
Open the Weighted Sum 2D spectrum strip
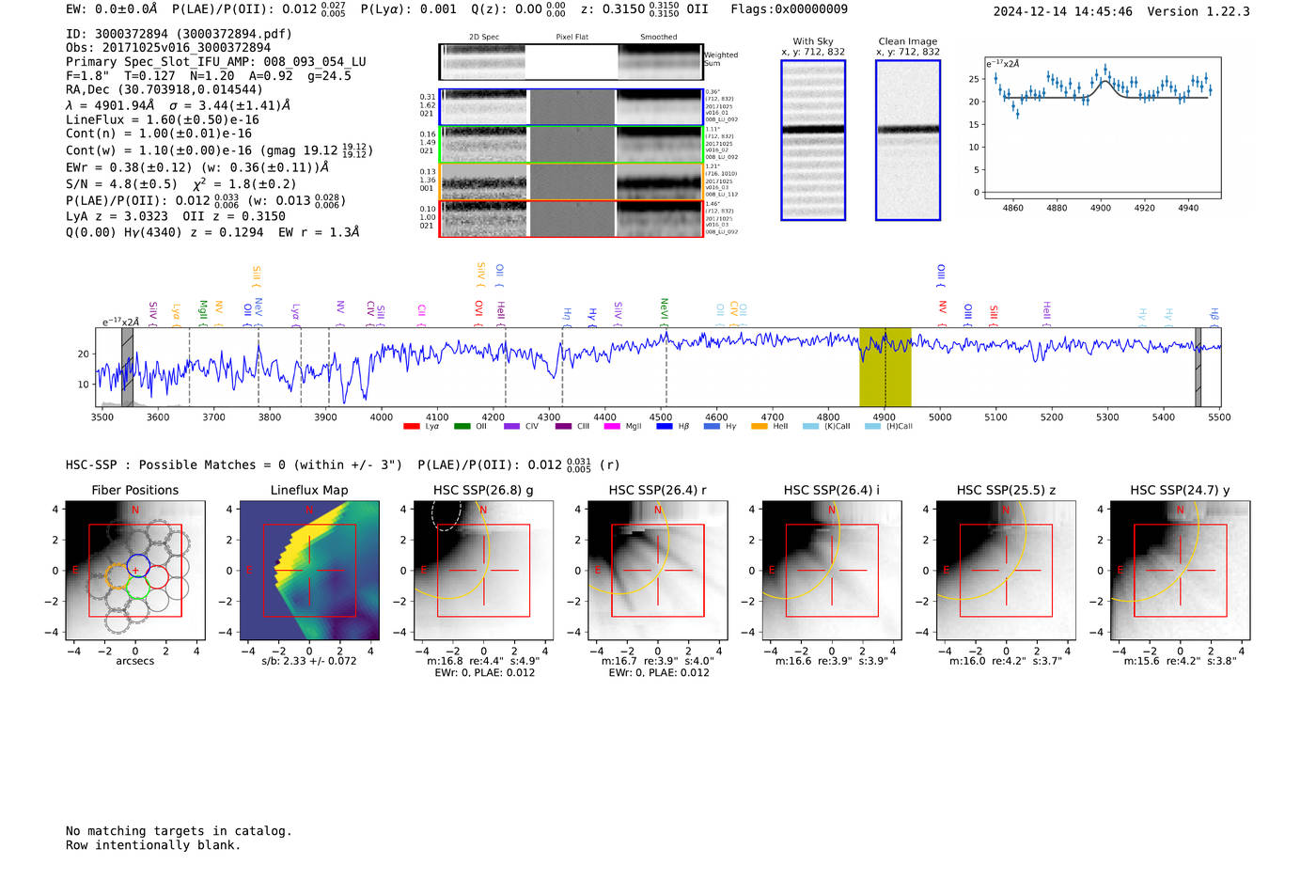click(571, 62)
